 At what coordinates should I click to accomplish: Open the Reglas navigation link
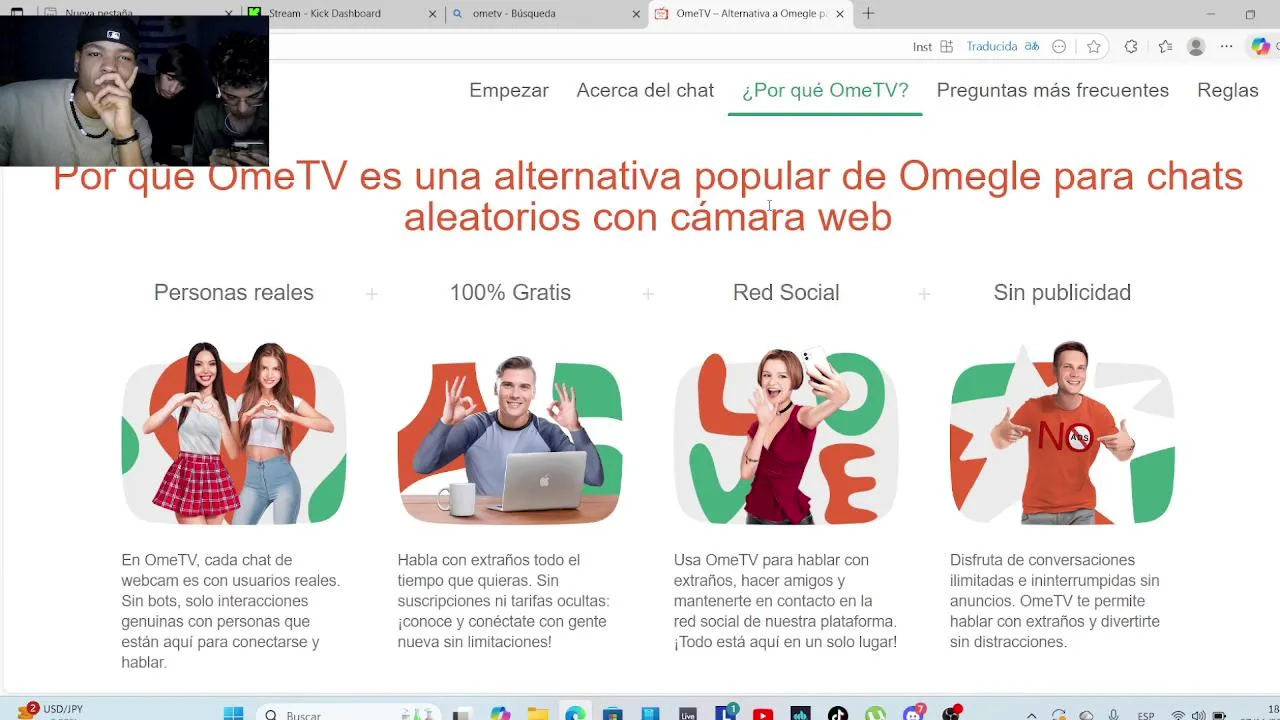1227,90
